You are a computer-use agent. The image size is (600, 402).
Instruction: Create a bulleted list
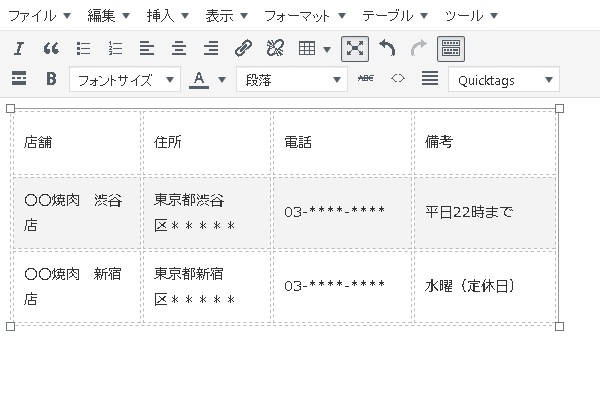click(x=84, y=48)
